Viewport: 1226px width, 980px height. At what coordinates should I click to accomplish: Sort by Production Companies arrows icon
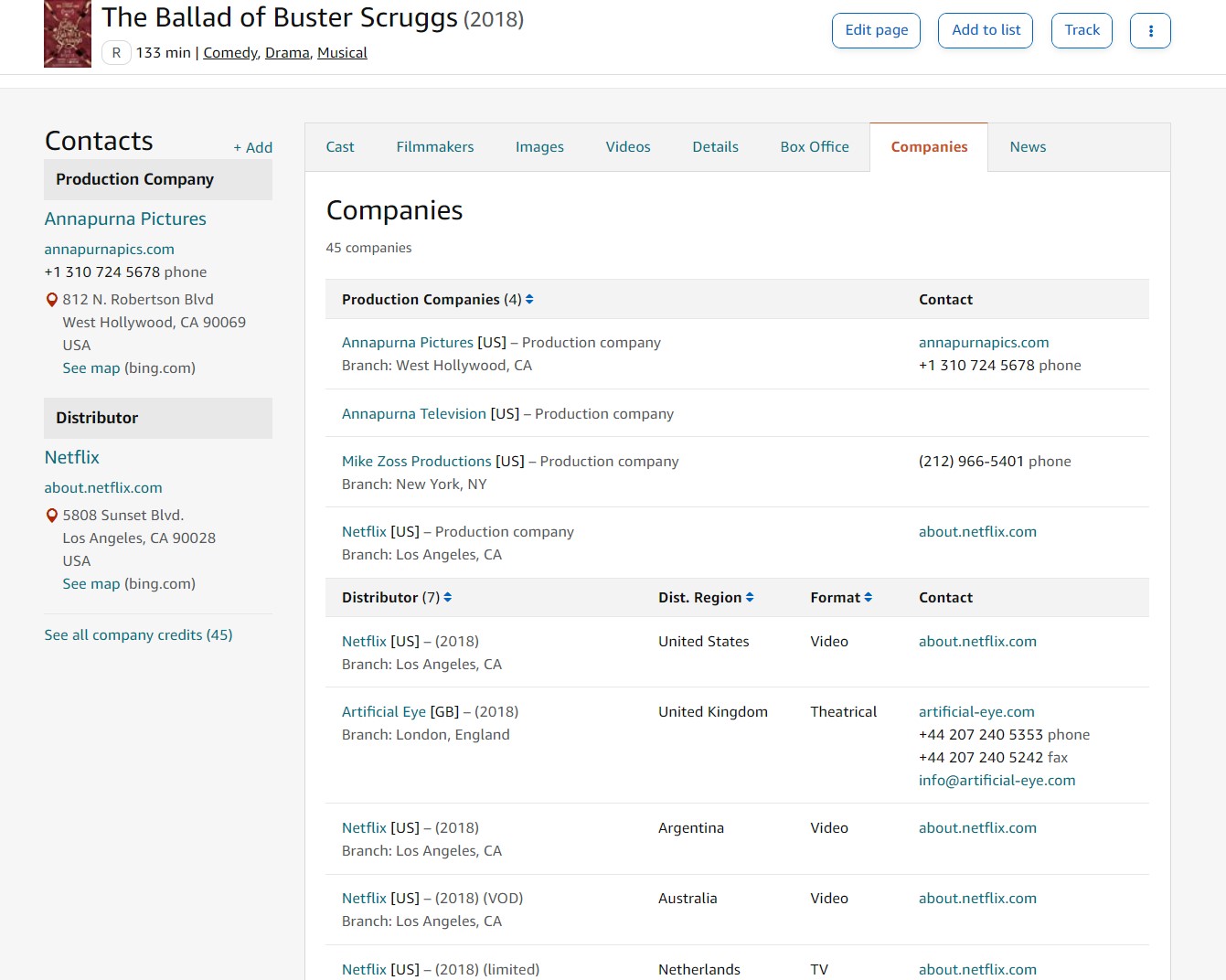click(x=529, y=300)
